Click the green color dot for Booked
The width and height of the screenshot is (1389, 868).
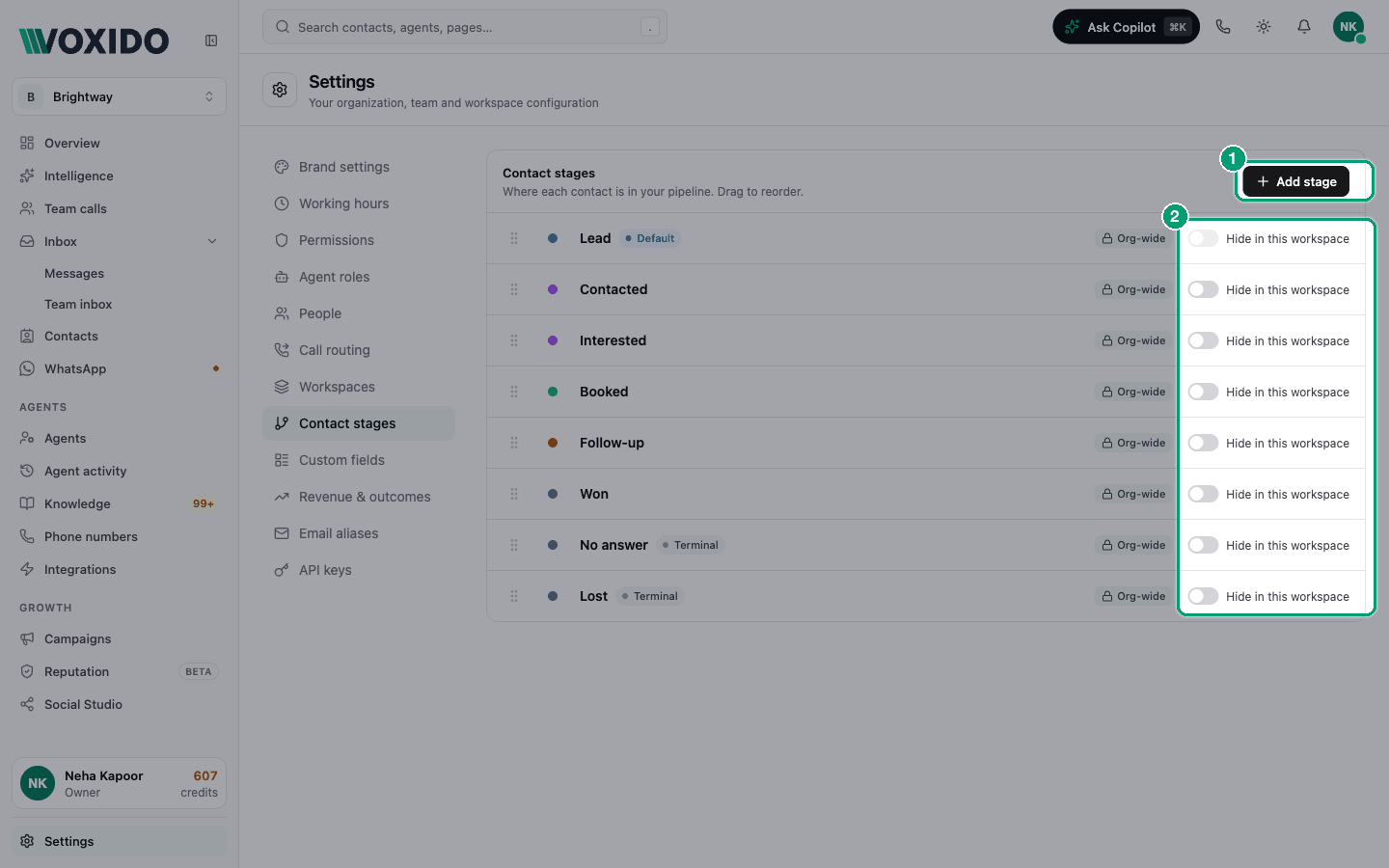553,392
